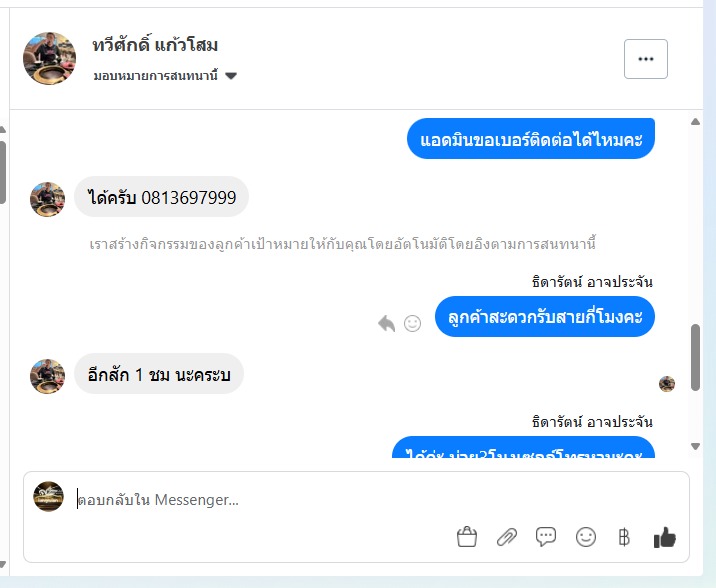Click the baht payment request icon
The height and width of the screenshot is (588, 716).
(625, 538)
